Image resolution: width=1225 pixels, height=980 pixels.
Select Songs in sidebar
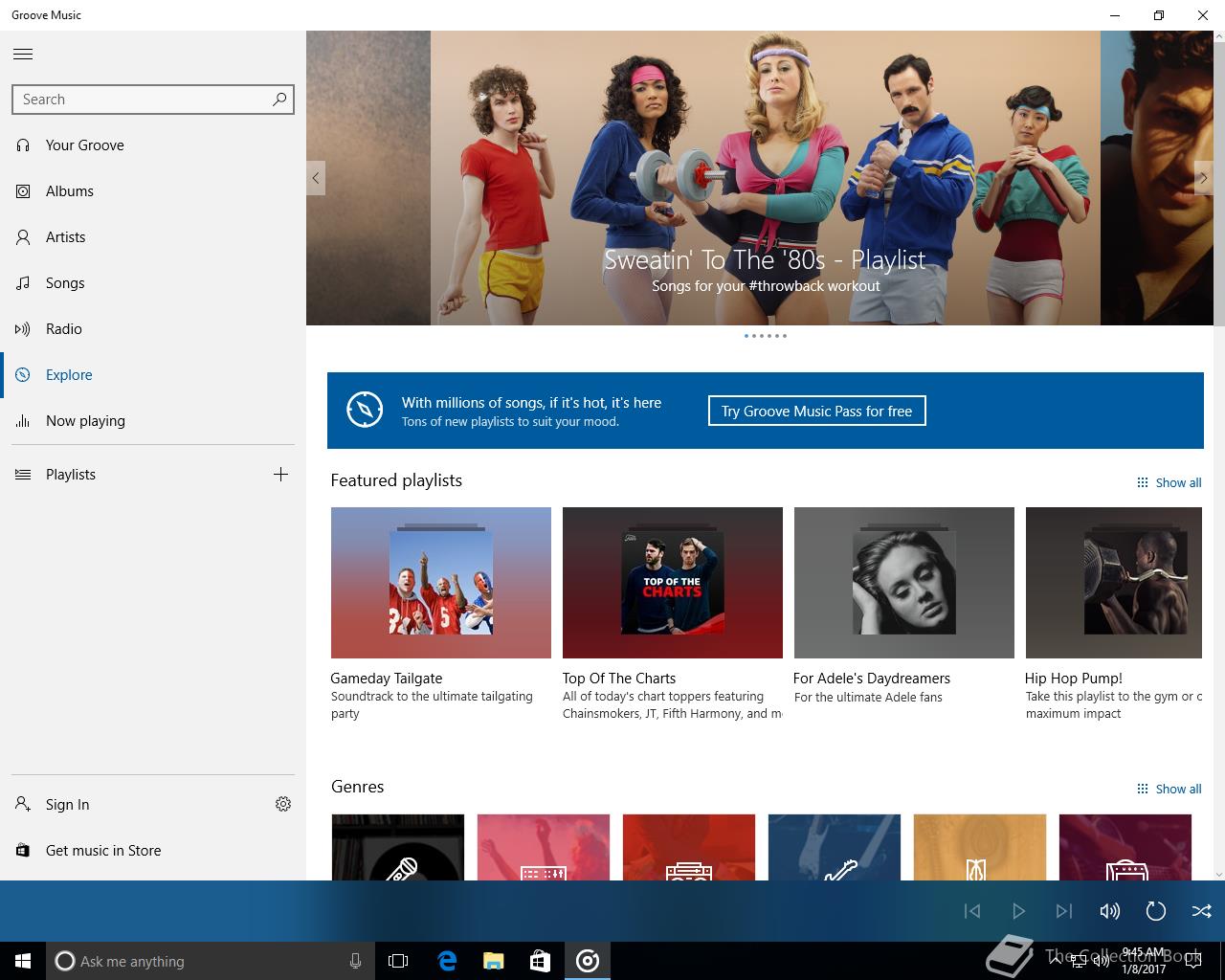point(153,283)
